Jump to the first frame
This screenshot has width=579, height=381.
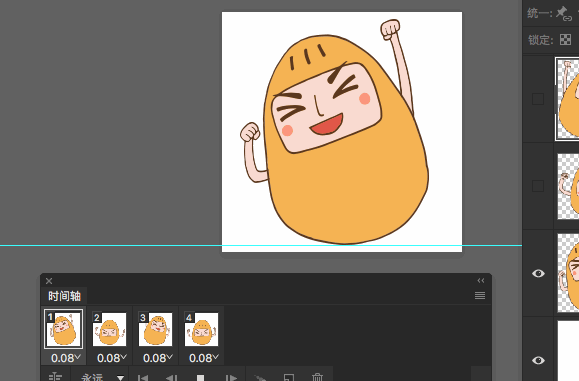(143, 377)
